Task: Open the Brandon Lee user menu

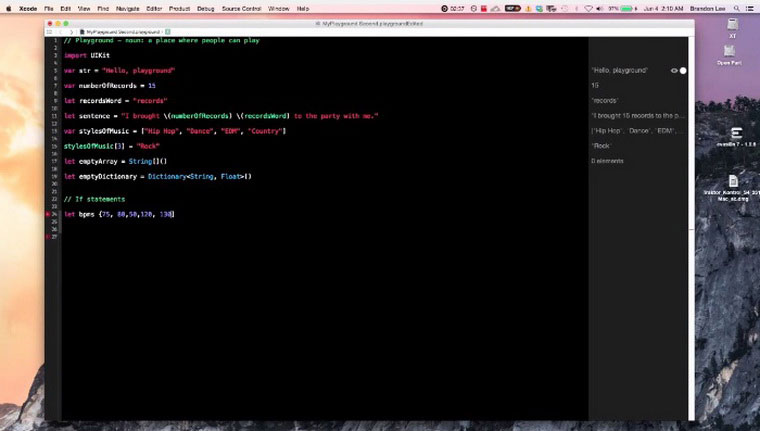Action: [708, 9]
